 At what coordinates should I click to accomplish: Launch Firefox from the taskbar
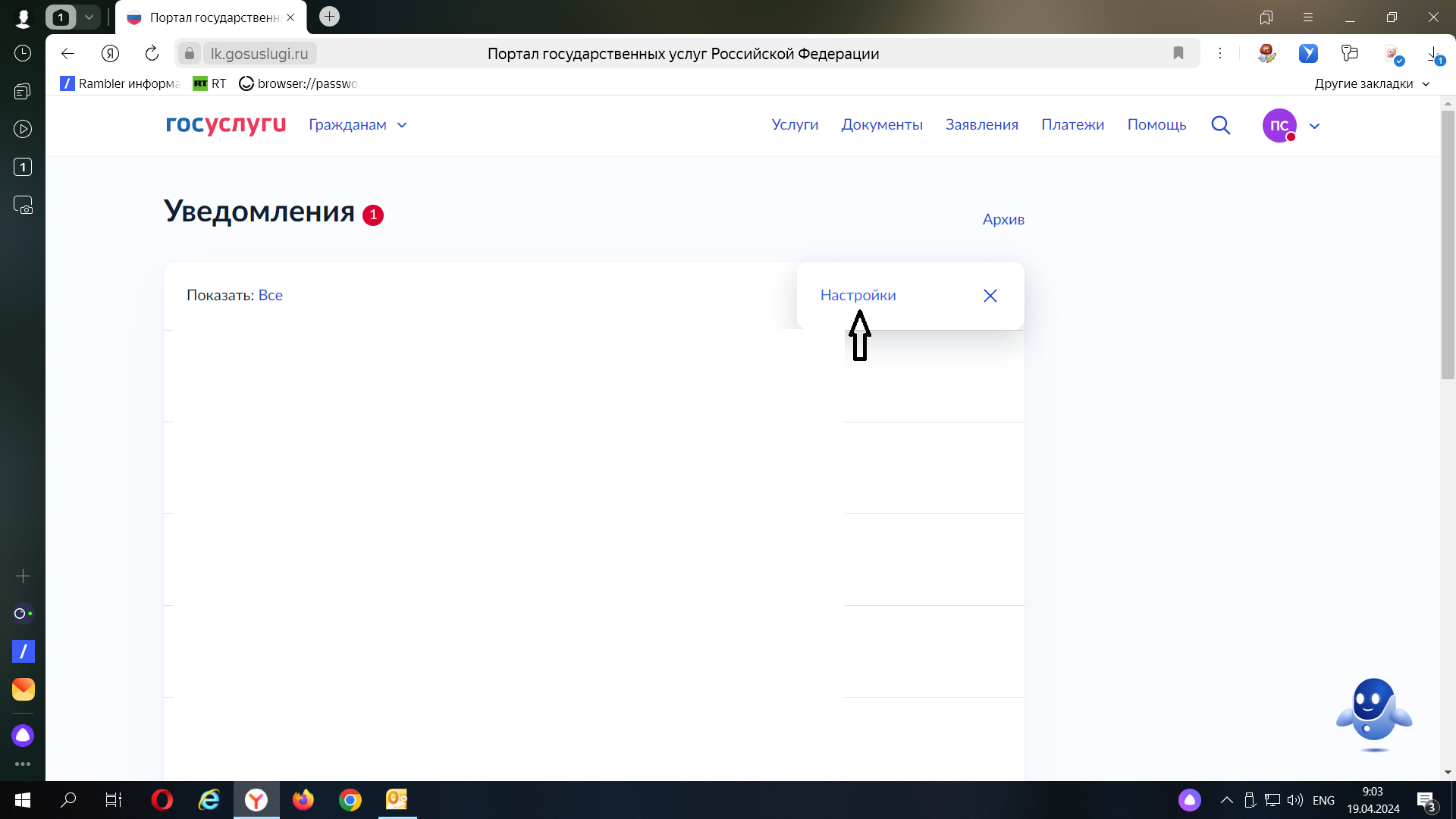pos(303,800)
